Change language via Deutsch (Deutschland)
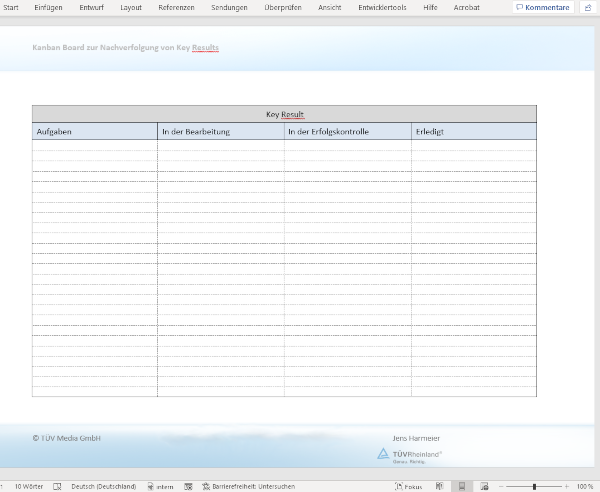This screenshot has width=600, height=492. pyautogui.click(x=103, y=486)
